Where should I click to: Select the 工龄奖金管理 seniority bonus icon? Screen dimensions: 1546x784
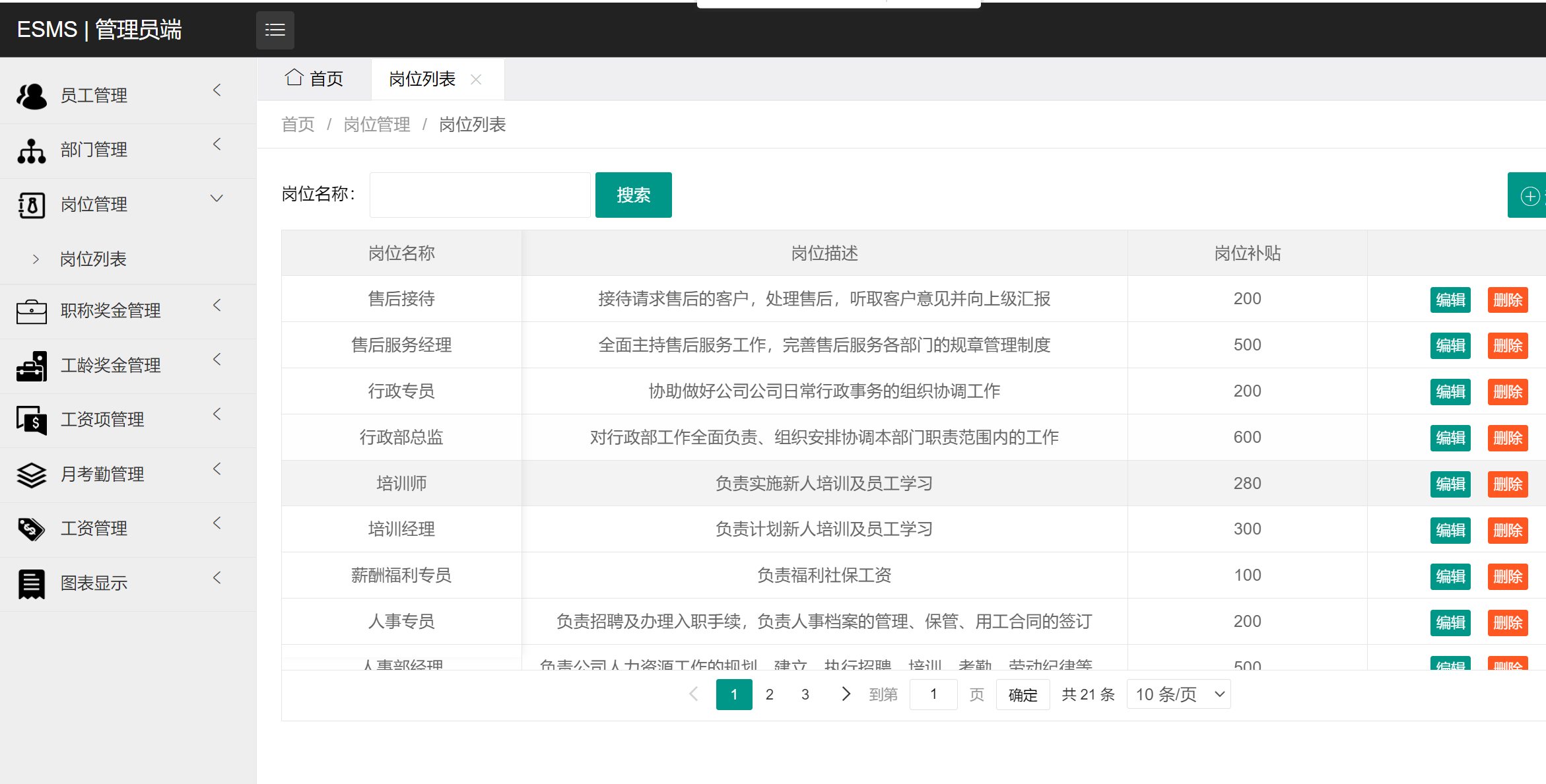(31, 365)
